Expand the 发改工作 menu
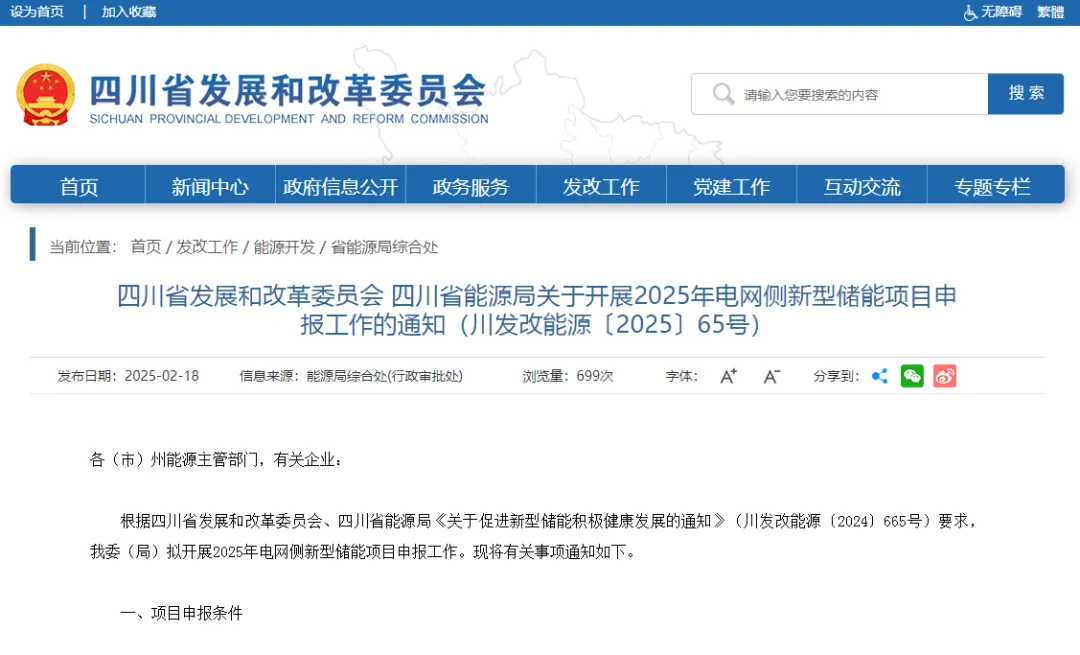1080x655 pixels. coord(601,186)
